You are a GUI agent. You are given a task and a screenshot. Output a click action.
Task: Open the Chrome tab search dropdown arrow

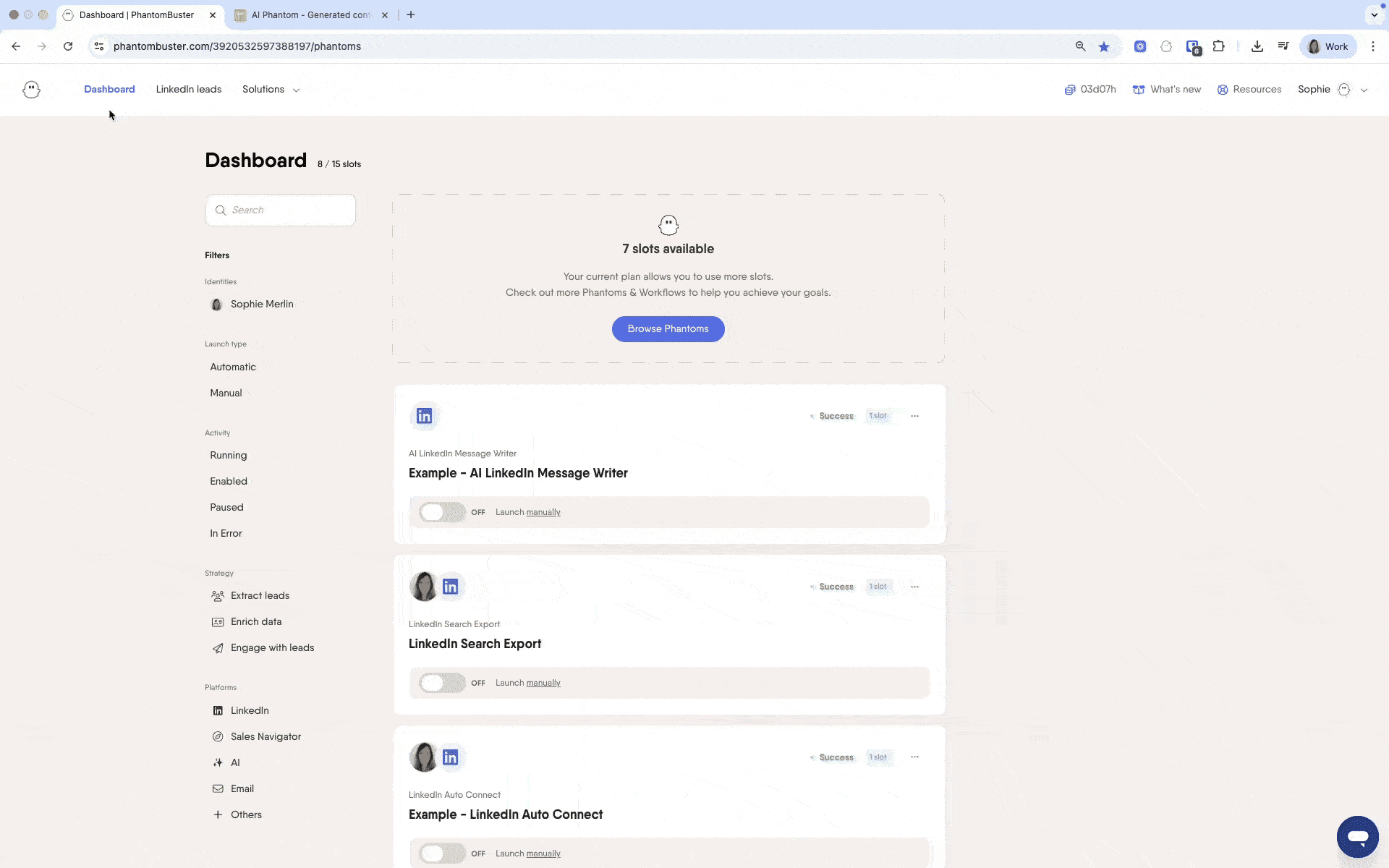coord(1374,14)
